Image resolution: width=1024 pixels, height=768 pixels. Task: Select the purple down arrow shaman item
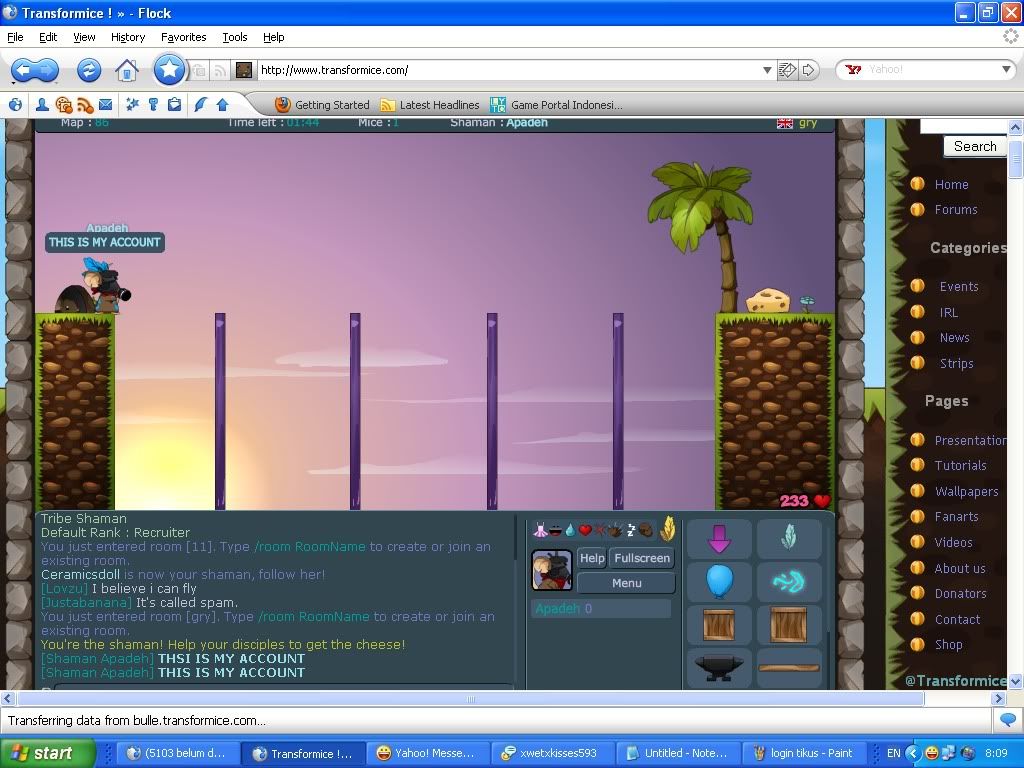point(719,539)
